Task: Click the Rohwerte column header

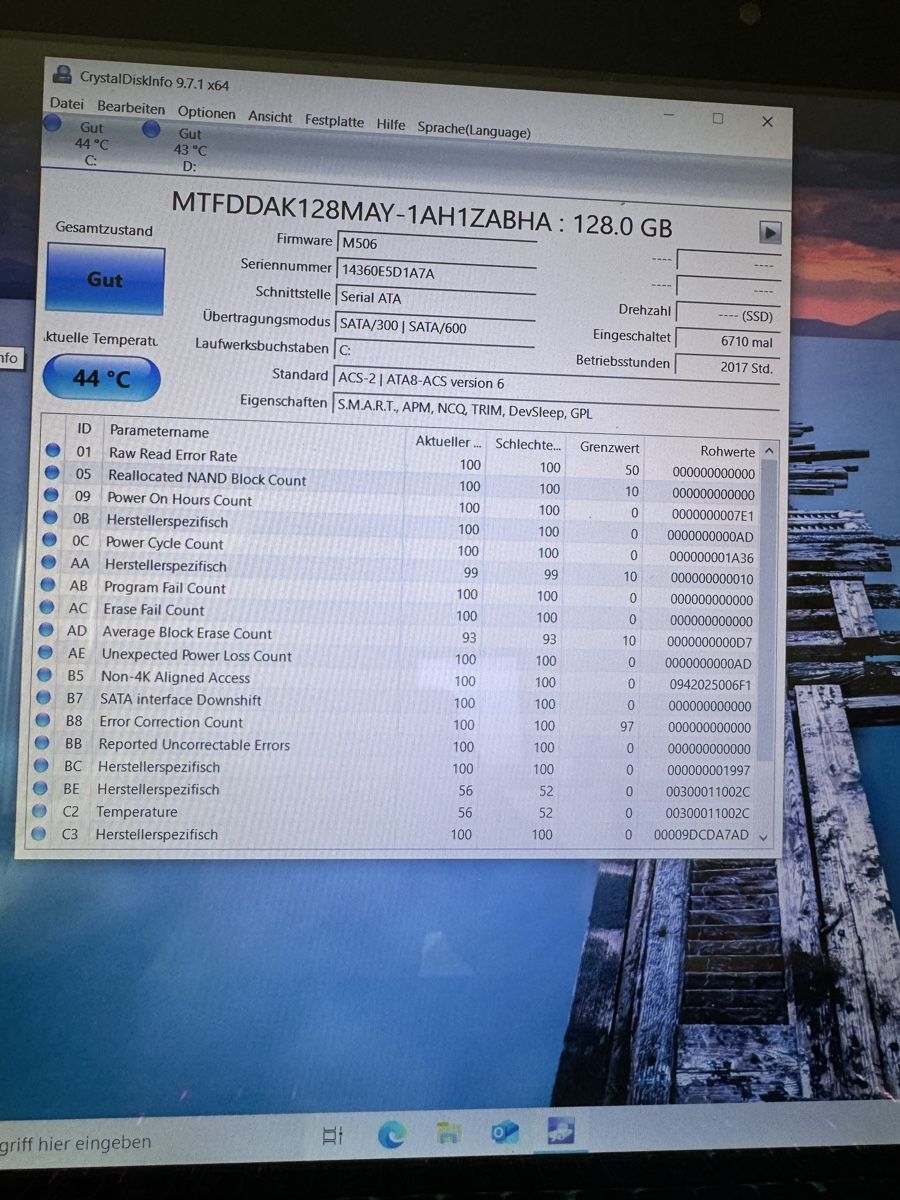Action: tap(727, 452)
